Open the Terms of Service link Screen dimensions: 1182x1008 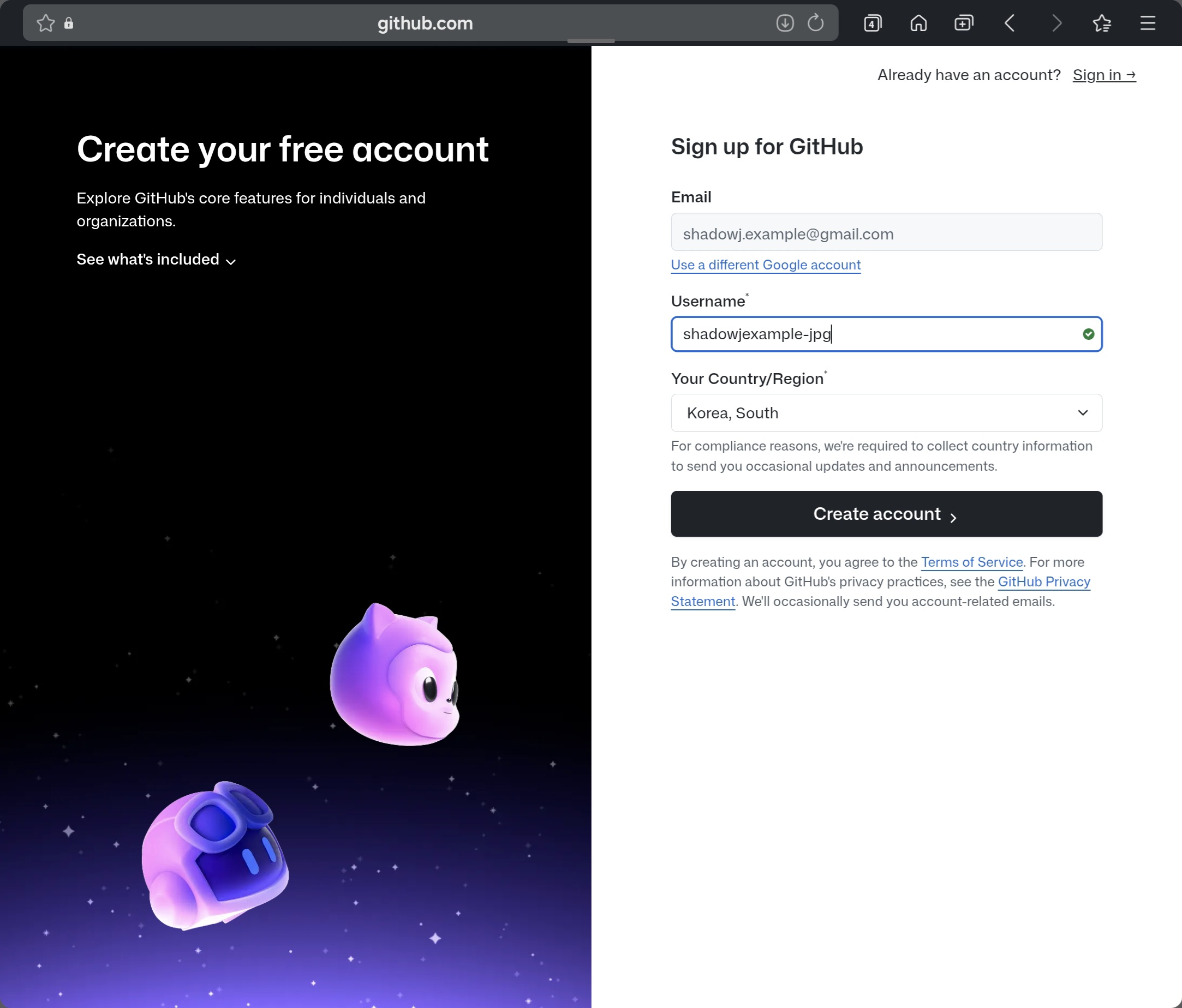pos(971,562)
